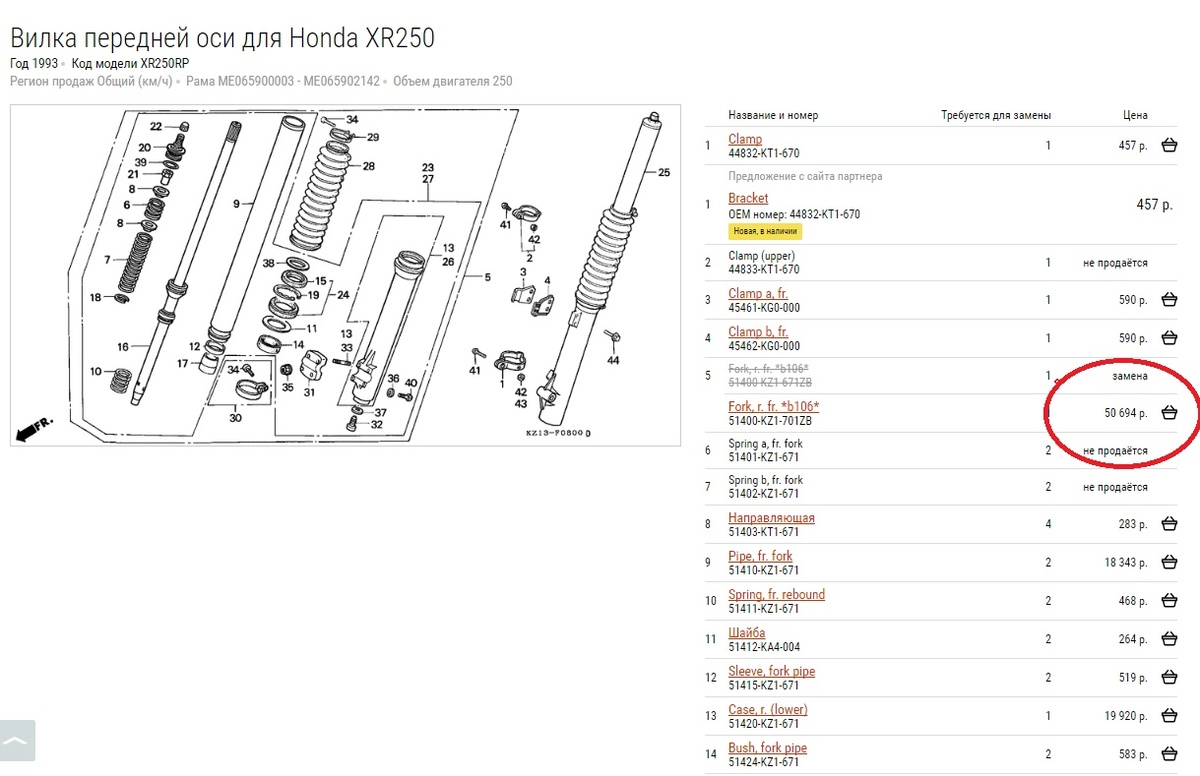Viewport: 1200px width, 776px height.
Task: Add Pipe, fr. fork to cart
Action: 1169,563
